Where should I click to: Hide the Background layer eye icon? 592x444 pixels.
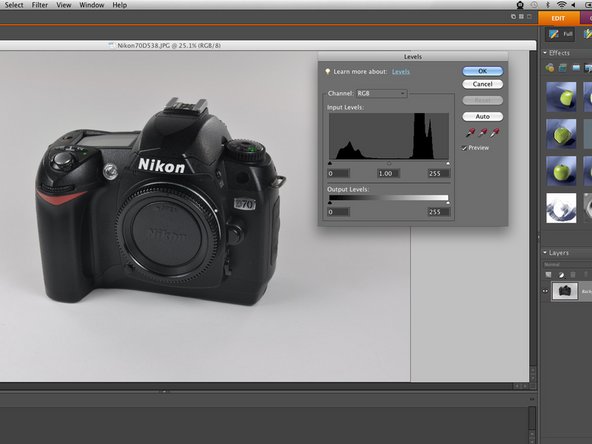click(x=545, y=291)
